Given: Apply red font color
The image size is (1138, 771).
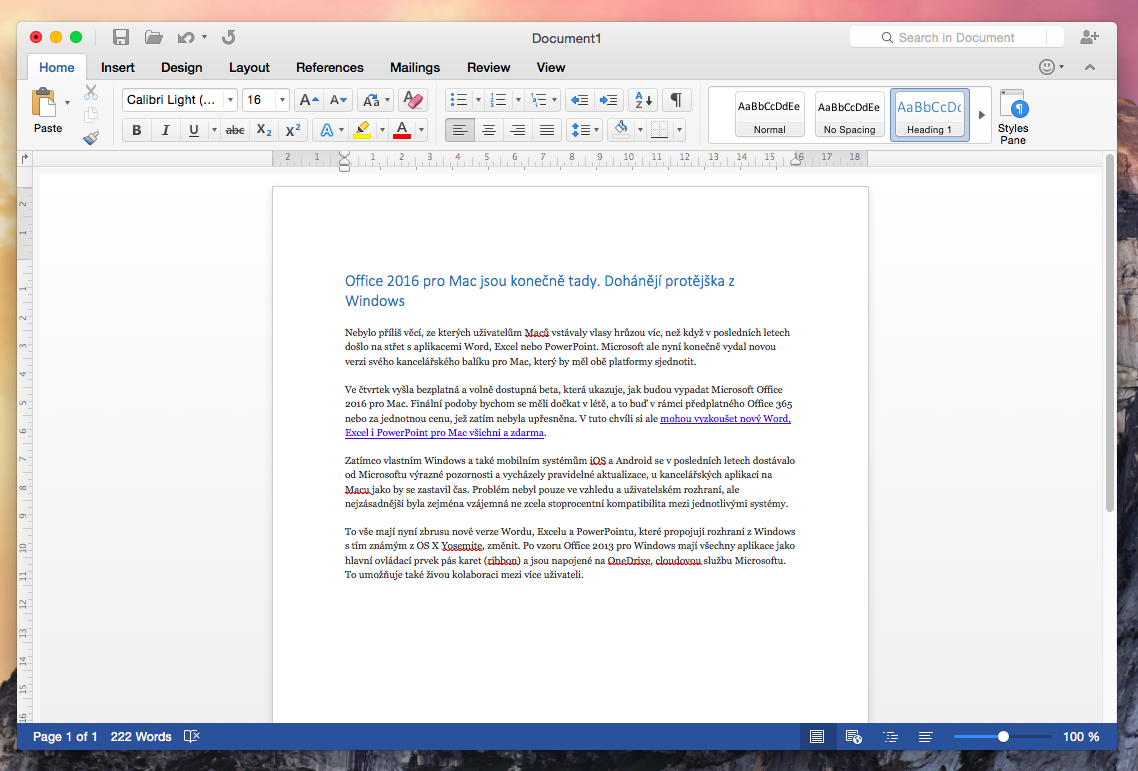Looking at the screenshot, I should coord(401,130).
